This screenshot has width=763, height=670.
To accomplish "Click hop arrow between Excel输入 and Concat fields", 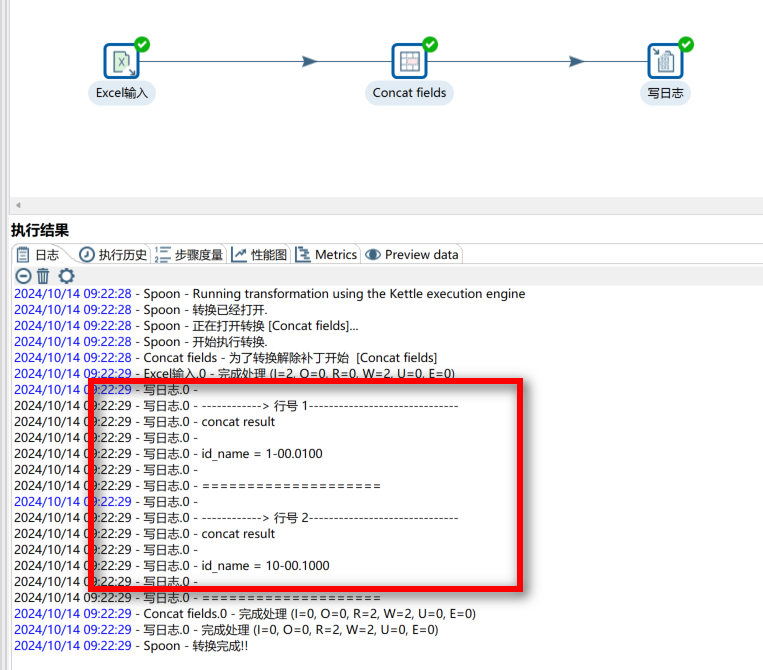I will point(309,61).
